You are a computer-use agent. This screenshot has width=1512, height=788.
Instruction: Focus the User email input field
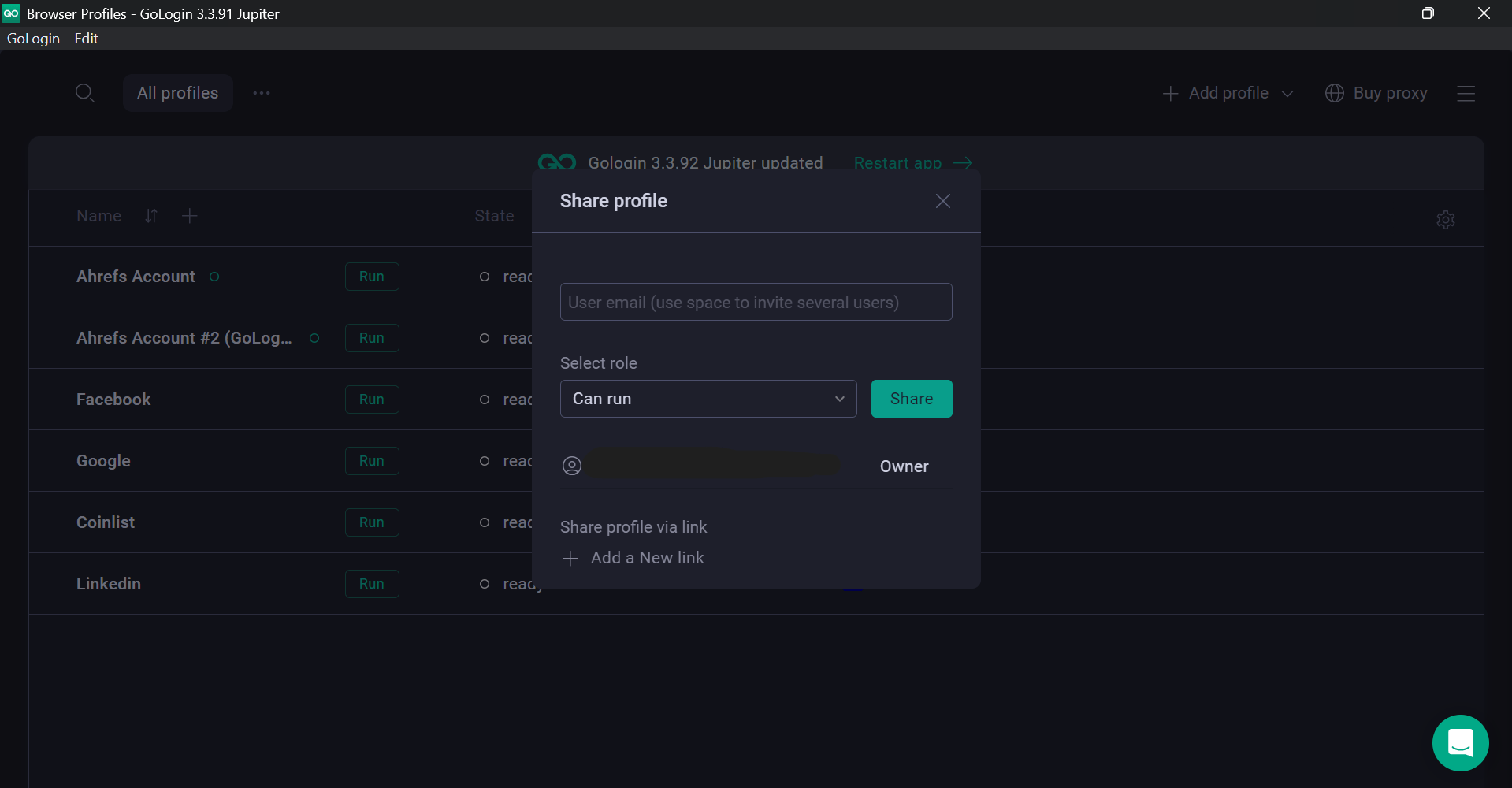click(x=756, y=302)
